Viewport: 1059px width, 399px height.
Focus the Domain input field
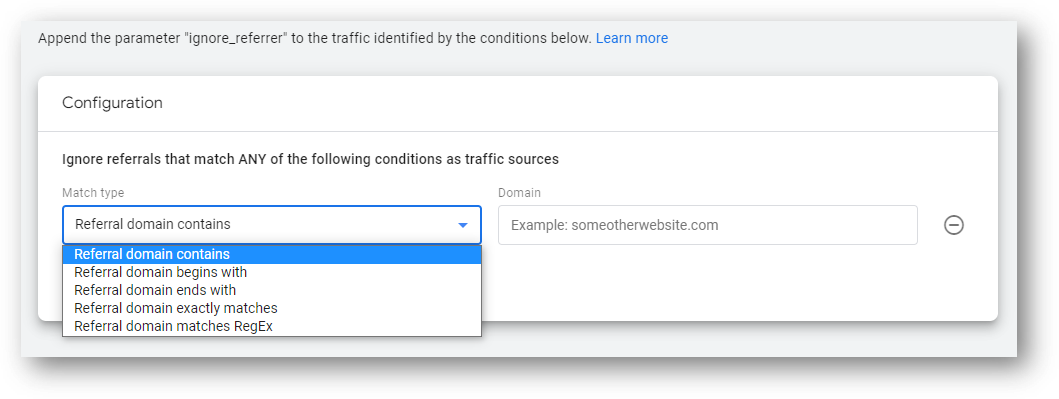pyautogui.click(x=708, y=225)
